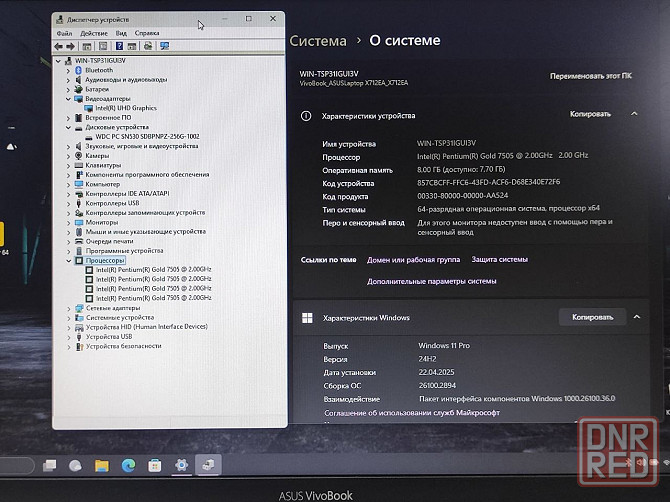Click the scan for hardware changes monitor icon
Viewport: 670px width, 502px height.
click(165, 46)
